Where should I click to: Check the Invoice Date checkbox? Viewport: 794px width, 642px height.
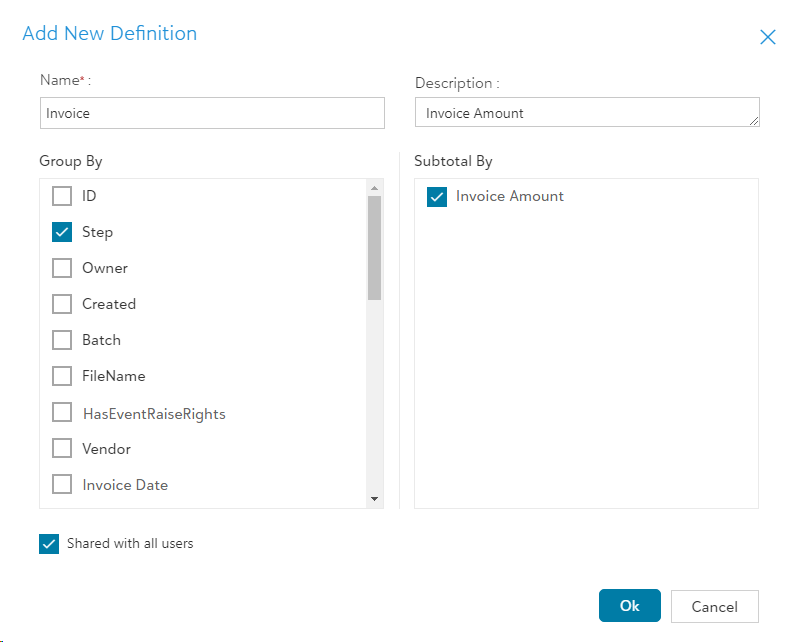click(x=62, y=484)
